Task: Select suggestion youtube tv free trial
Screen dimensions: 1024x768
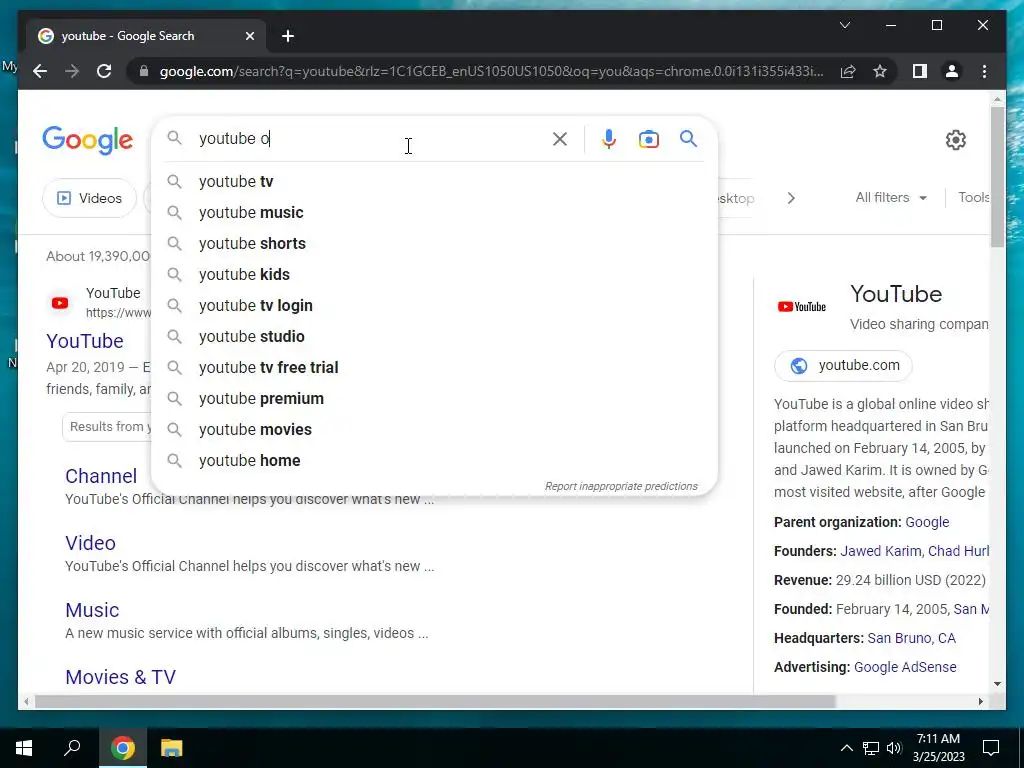Action: [434, 368]
